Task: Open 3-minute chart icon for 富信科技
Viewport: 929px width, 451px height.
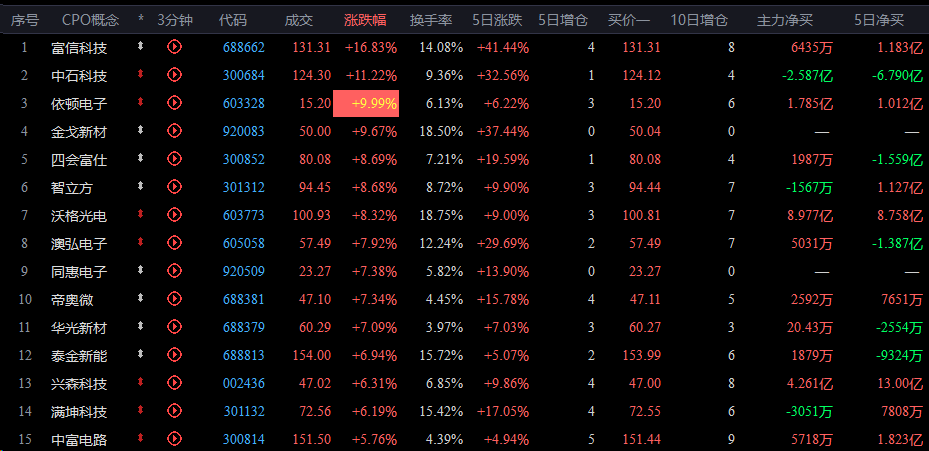Action: pos(174,46)
